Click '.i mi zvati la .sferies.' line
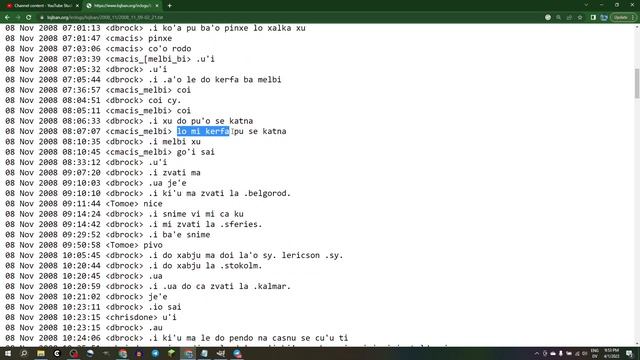Image resolution: width=640 pixels, height=360 pixels. click(205, 224)
